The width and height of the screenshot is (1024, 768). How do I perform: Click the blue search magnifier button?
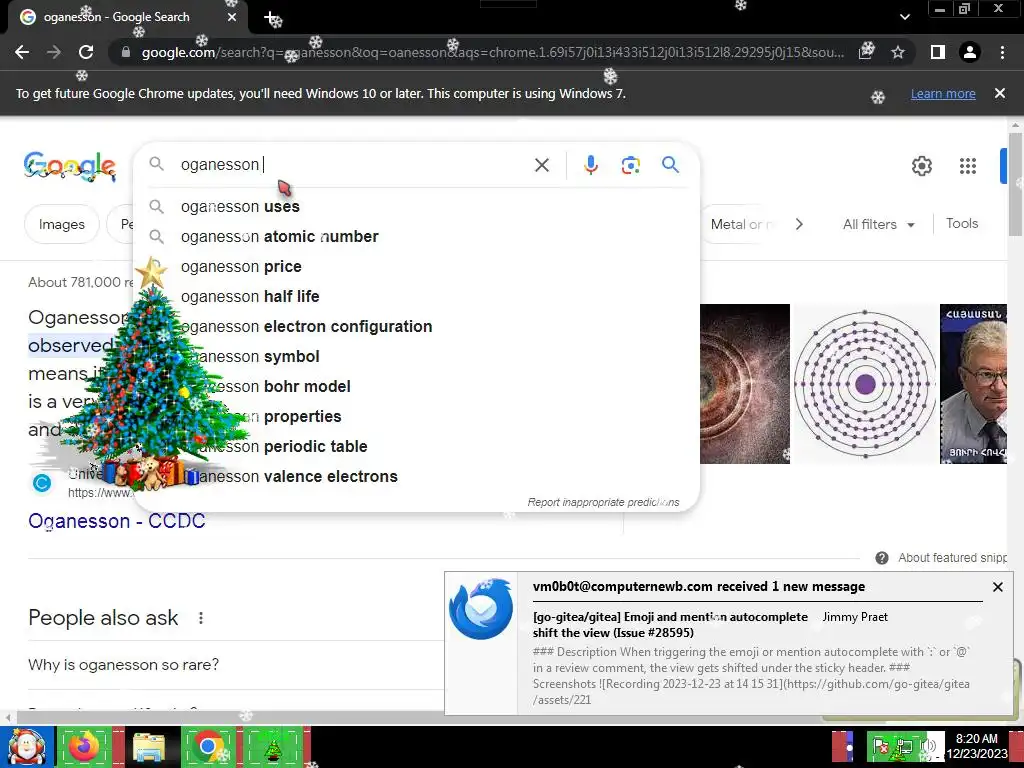point(670,165)
